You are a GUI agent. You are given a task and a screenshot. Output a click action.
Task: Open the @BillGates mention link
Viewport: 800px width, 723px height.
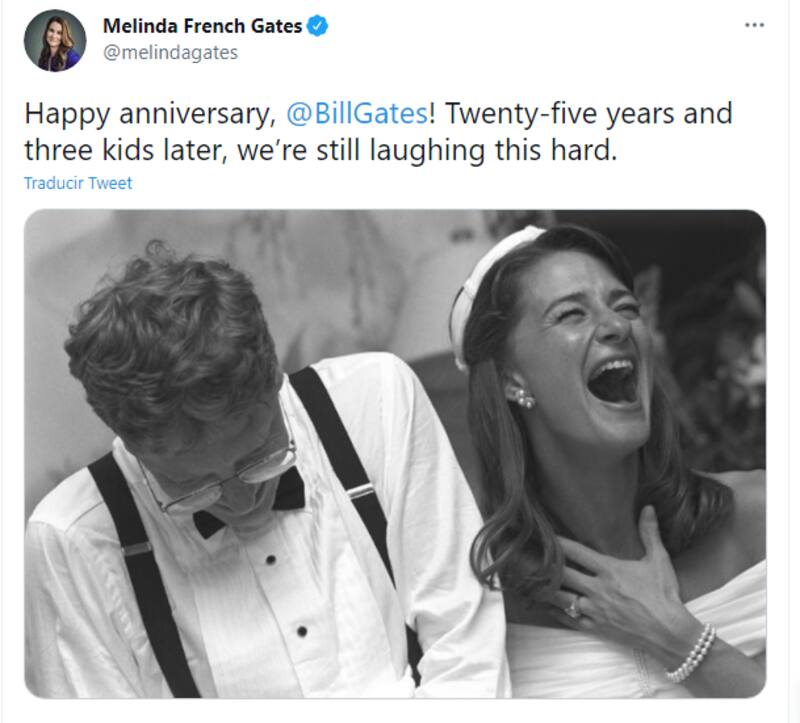[x=357, y=113]
